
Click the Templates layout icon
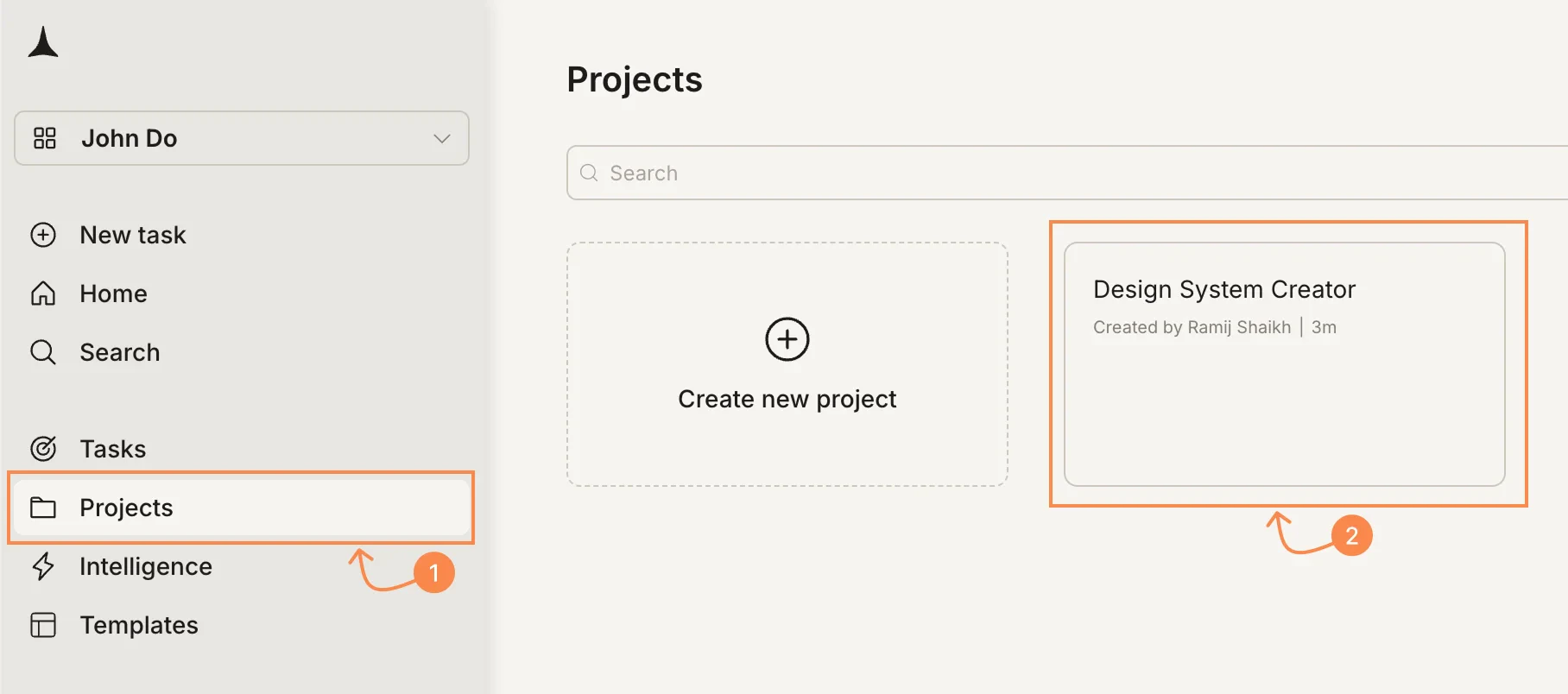tap(43, 625)
